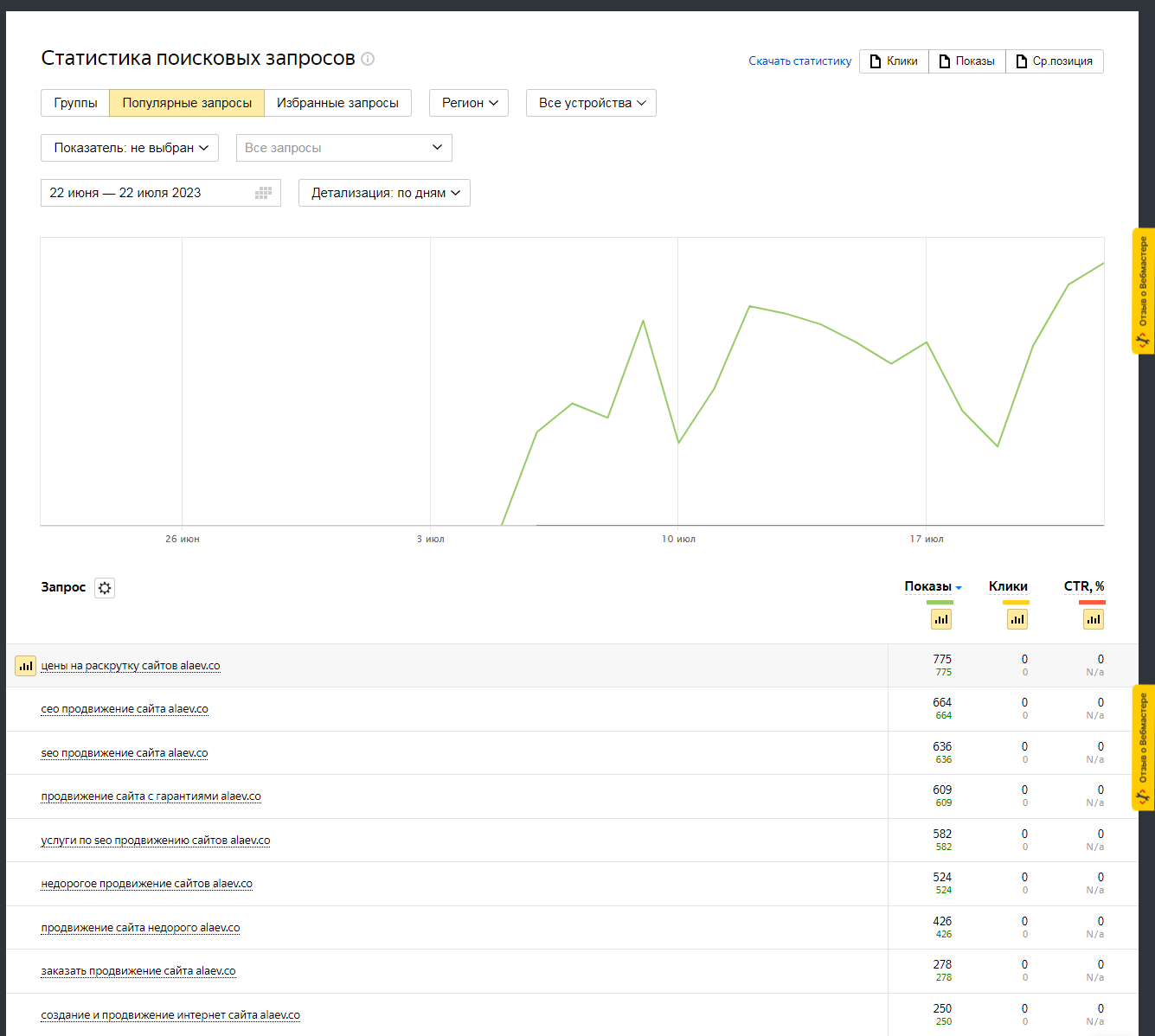Image resolution: width=1155 pixels, height=1036 pixels.
Task: Open query сео продвижение сайта alaev.co
Action: [125, 709]
